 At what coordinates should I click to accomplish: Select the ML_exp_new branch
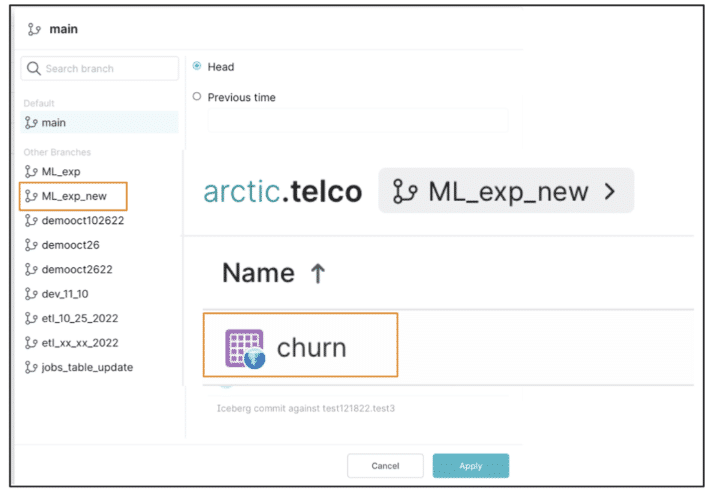pos(73,196)
